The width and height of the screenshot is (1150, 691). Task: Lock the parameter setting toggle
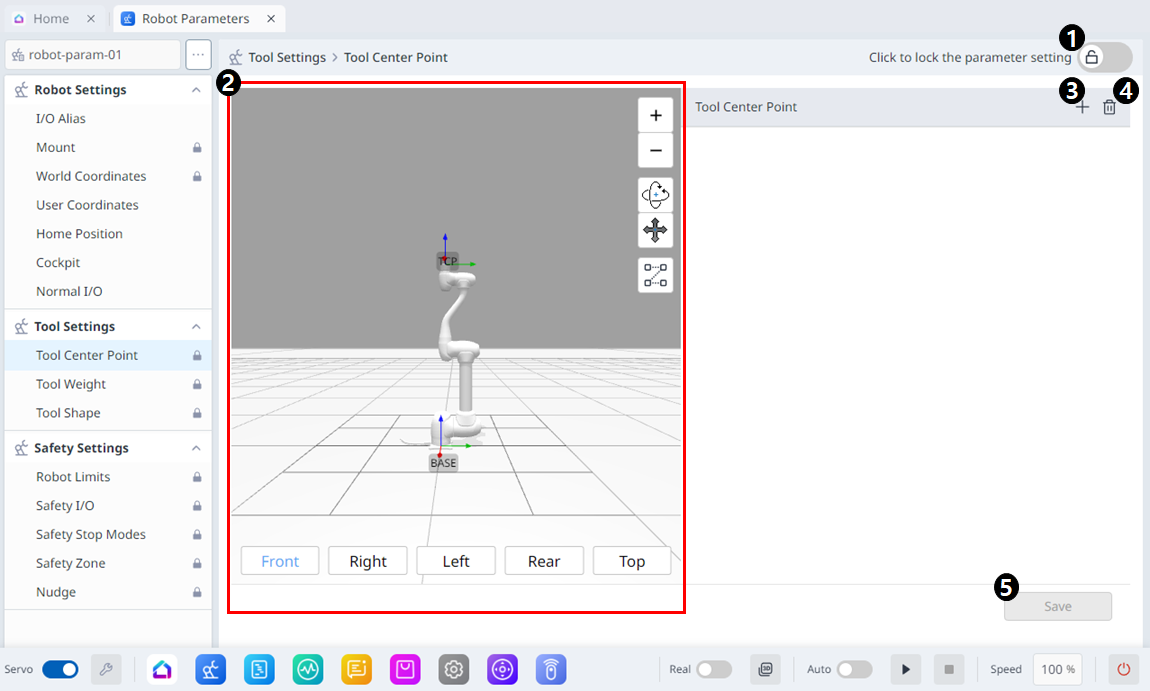[1104, 57]
